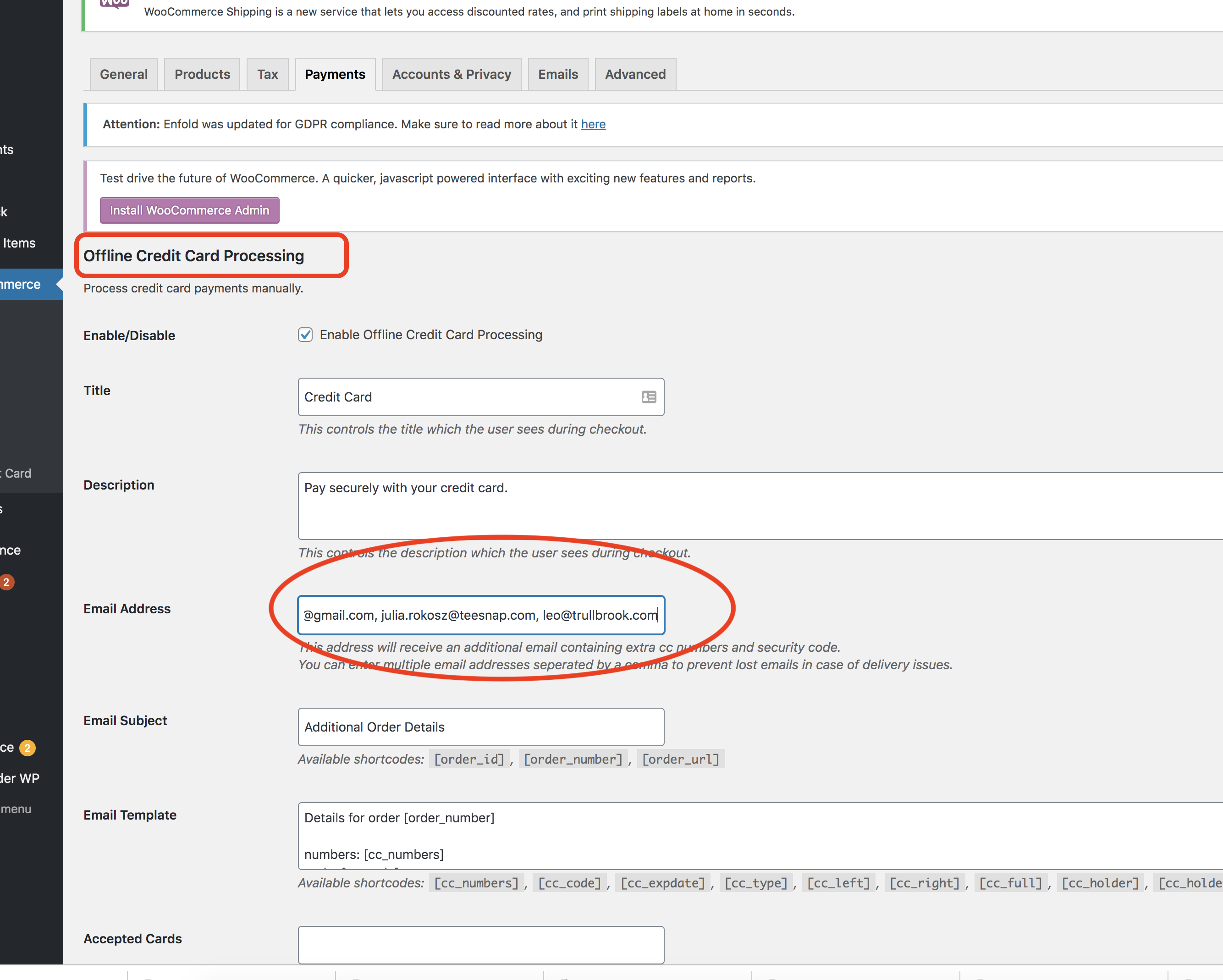The image size is (1223, 980).
Task: Open the Advanced tab
Action: [635, 74]
